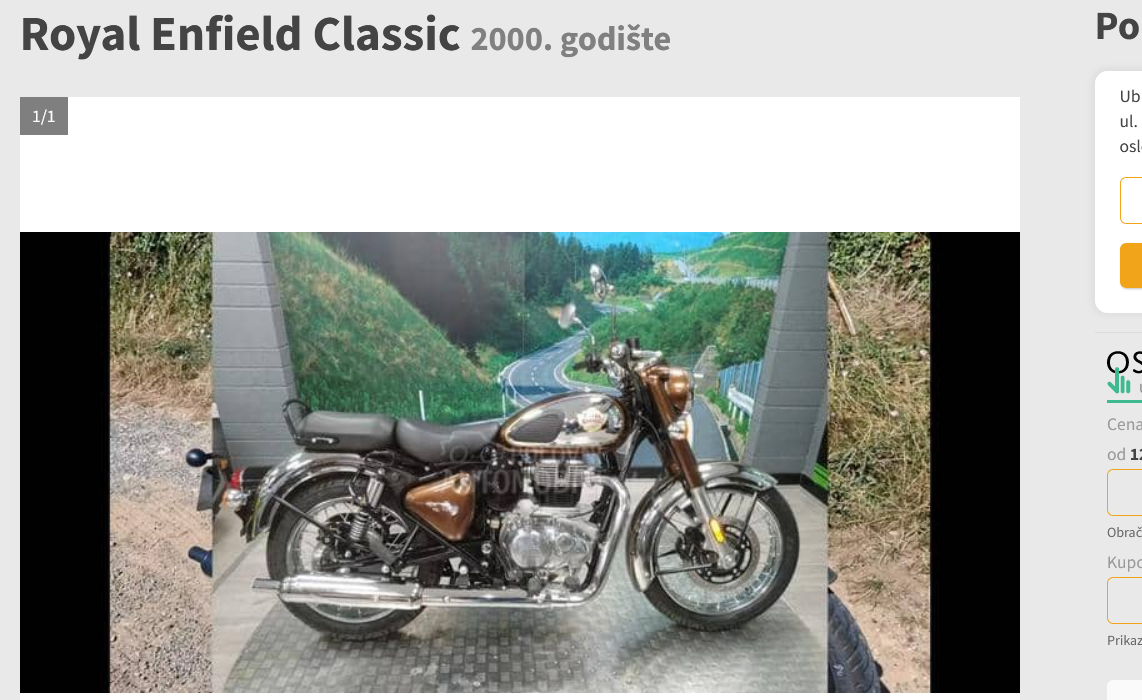Click the 2000. godište year text
1142x700 pixels.
point(570,39)
